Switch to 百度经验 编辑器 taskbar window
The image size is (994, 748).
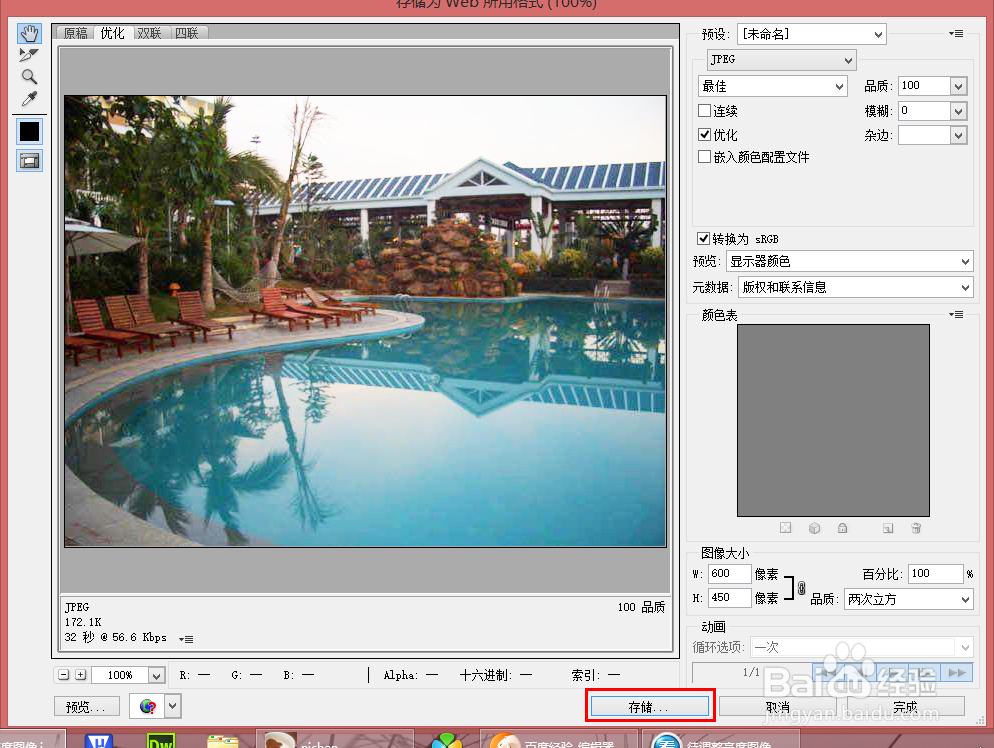(558, 739)
